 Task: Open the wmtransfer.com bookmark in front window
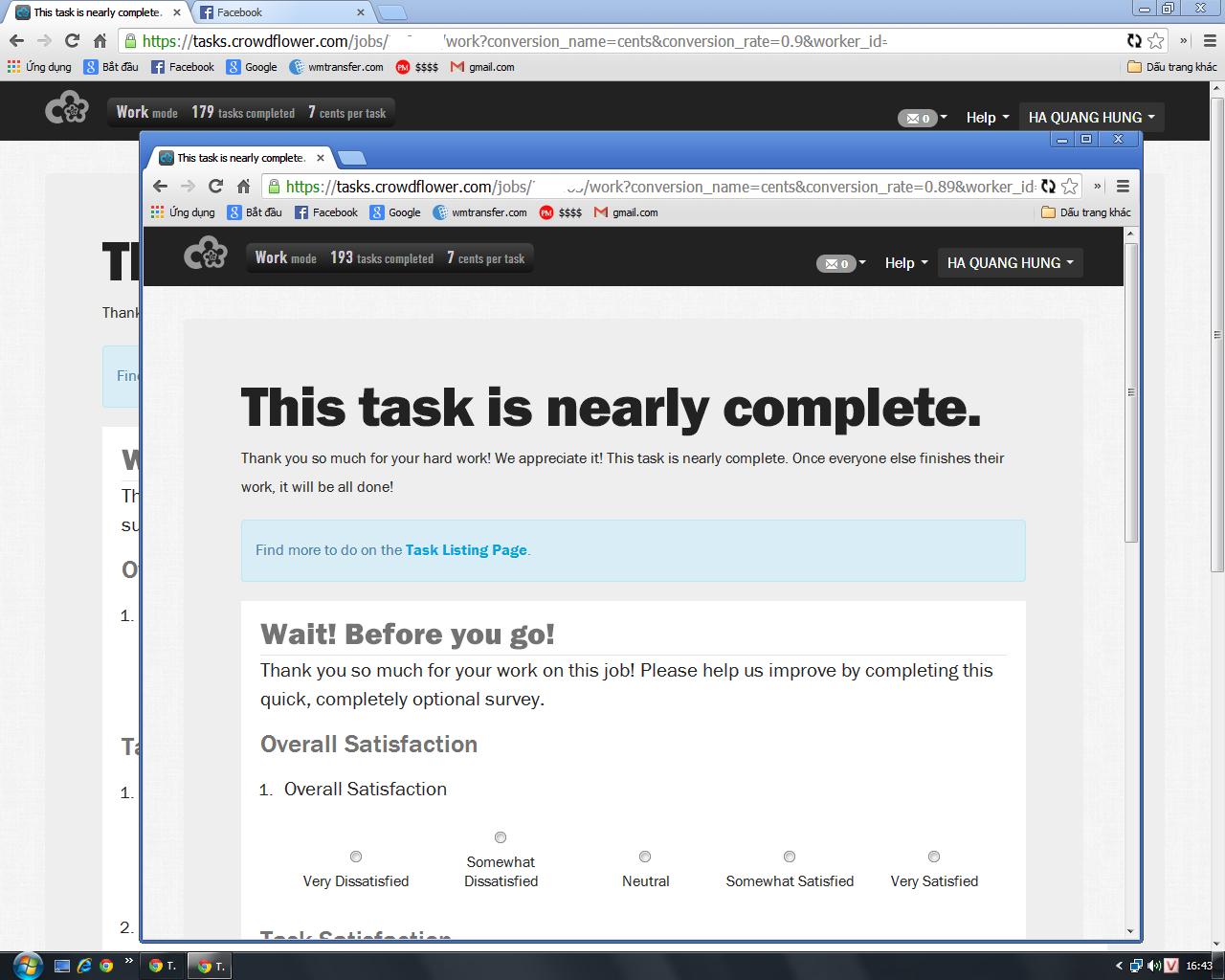pos(479,212)
